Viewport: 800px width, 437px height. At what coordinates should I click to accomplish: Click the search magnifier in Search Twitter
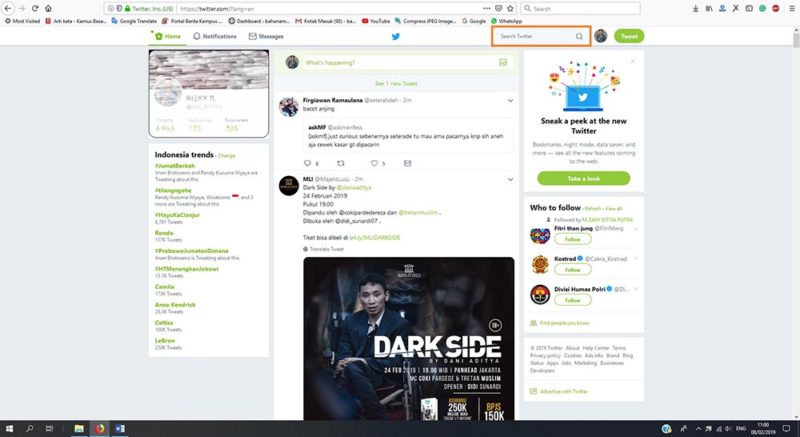tap(579, 36)
